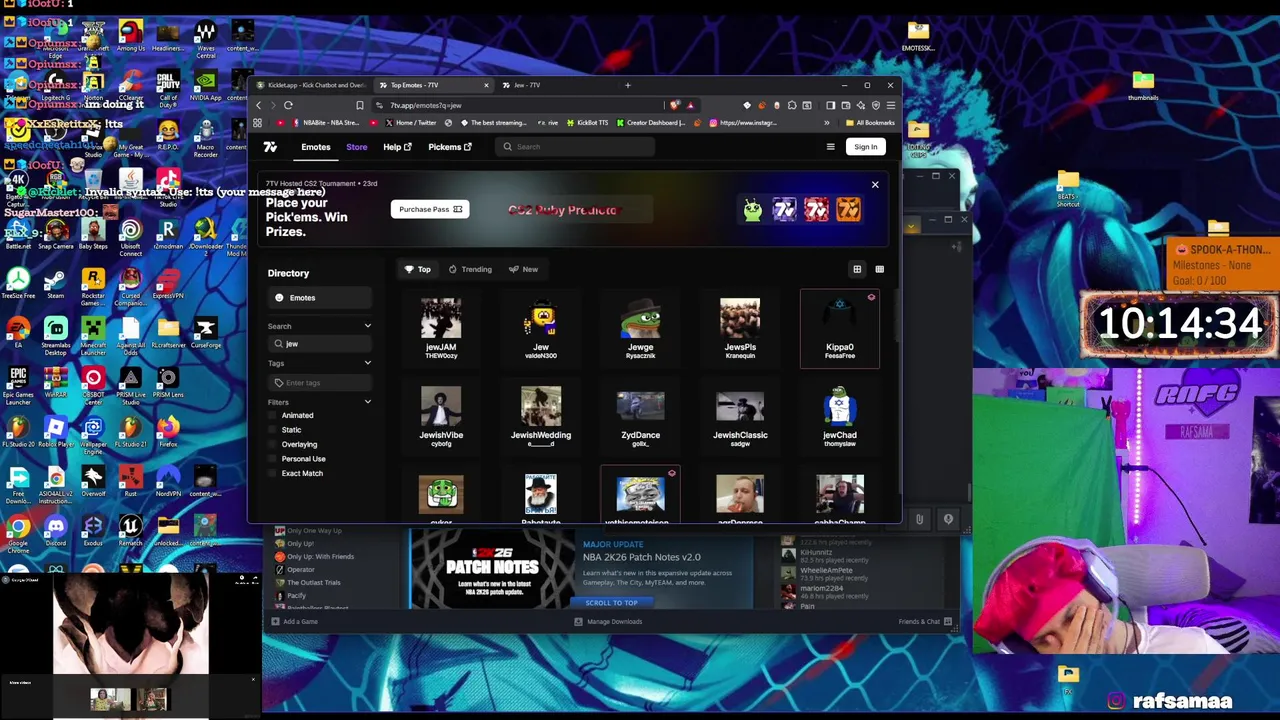Click the Purchase Pass button
The image size is (1280, 720).
pyautogui.click(x=430, y=209)
